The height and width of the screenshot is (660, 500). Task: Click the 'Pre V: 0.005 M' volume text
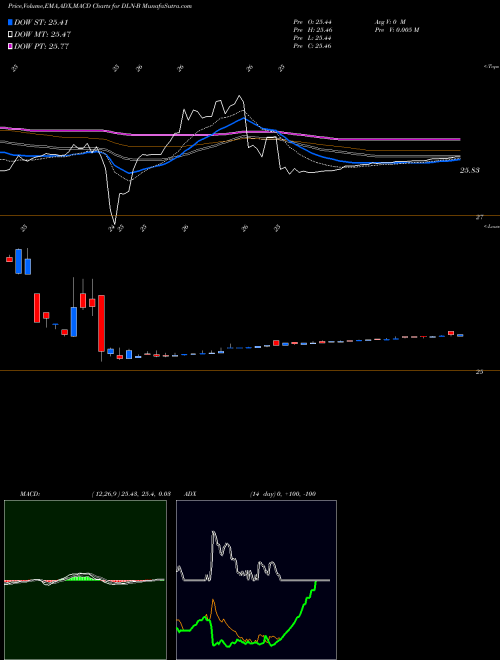[396, 30]
